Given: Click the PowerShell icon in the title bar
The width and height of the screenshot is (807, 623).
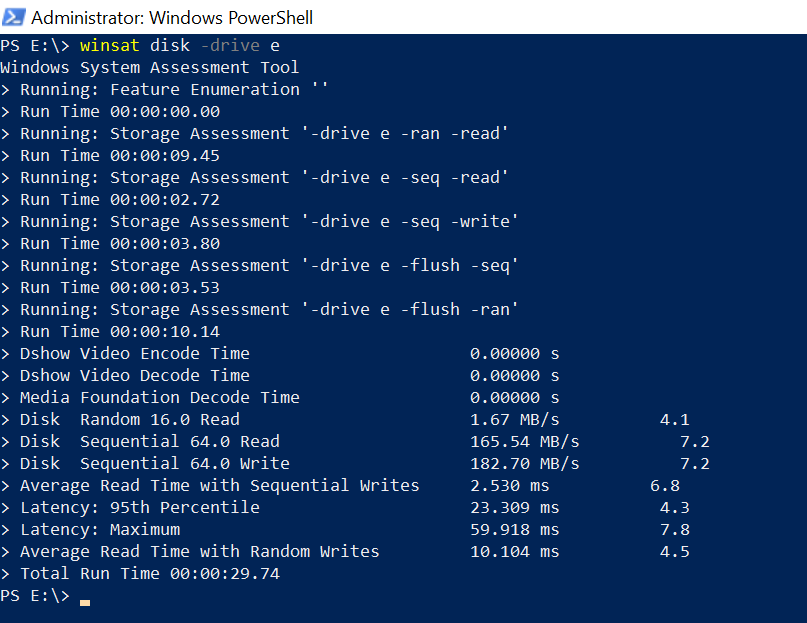Looking at the screenshot, I should (x=14, y=16).
